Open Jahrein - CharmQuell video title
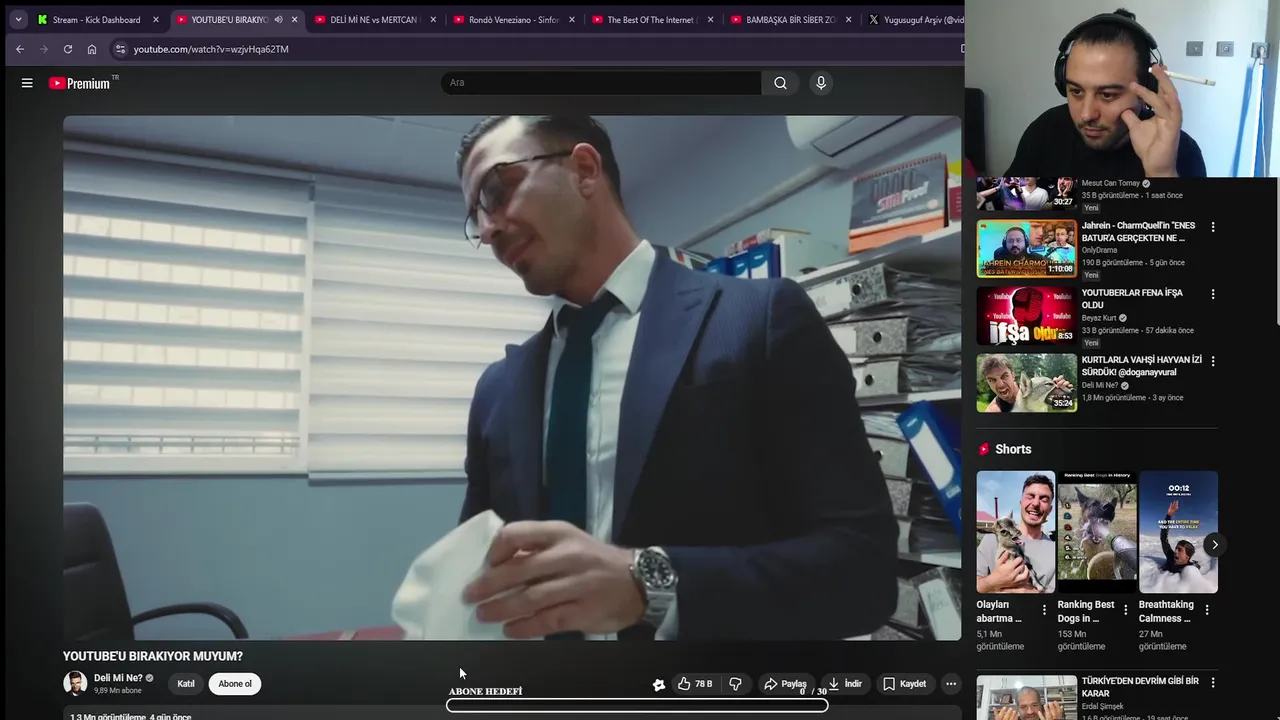Image resolution: width=1280 pixels, height=720 pixels. tap(1138, 232)
